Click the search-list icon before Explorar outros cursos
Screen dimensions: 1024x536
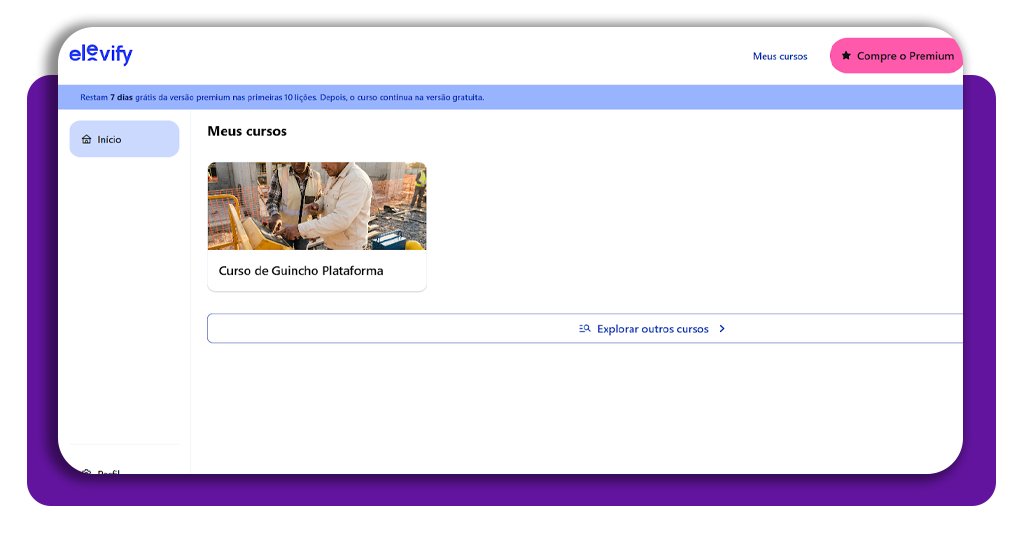585,329
